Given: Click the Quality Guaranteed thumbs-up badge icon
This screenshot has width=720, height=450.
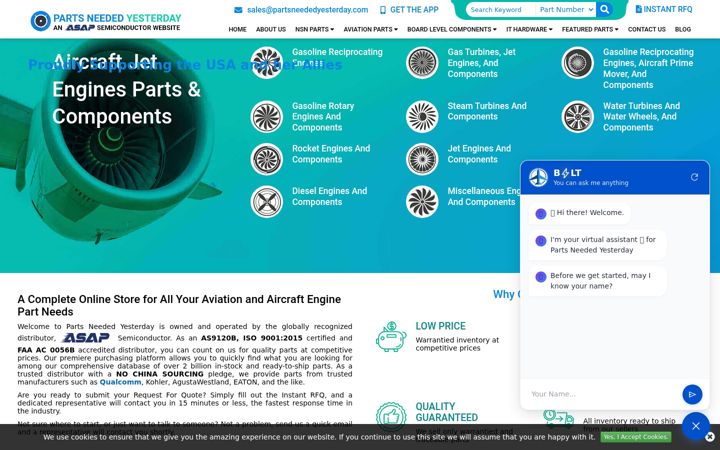Looking at the screenshot, I should click(x=391, y=417).
